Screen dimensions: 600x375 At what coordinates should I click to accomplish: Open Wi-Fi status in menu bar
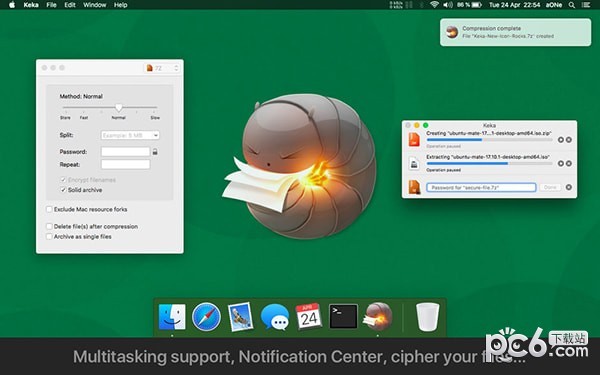tap(434, 5)
